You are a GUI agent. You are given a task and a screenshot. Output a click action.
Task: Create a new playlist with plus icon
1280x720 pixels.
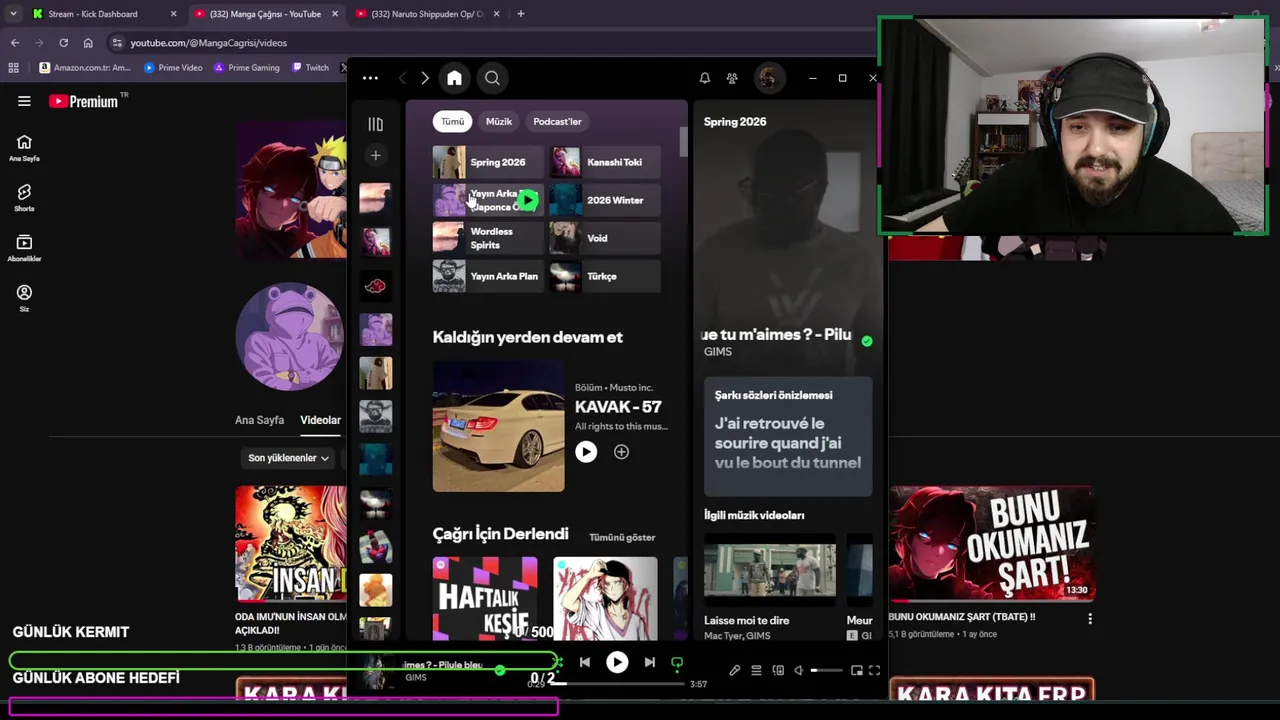click(375, 155)
